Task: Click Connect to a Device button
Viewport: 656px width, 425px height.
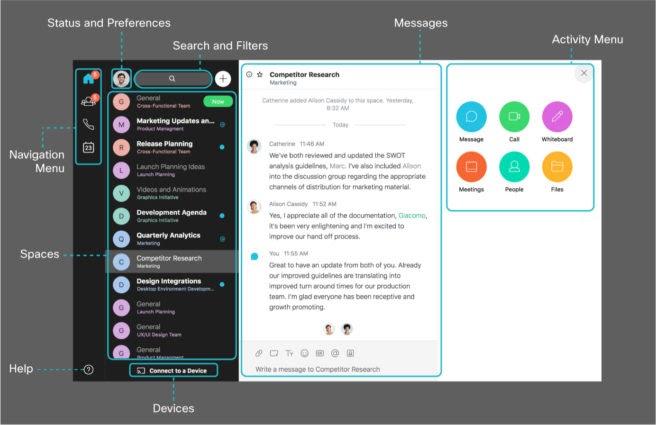Action: pos(173,370)
